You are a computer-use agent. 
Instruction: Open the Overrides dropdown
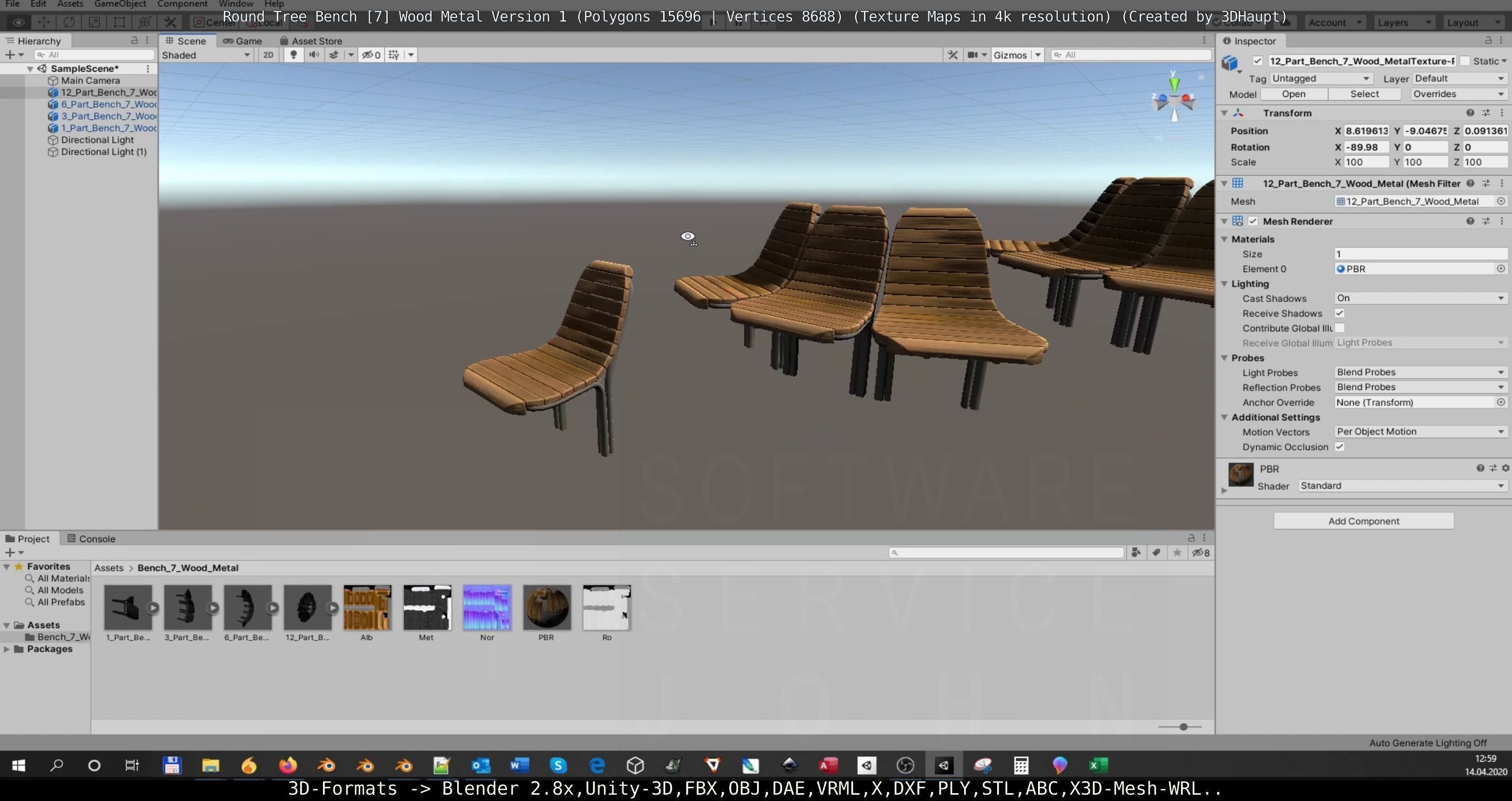(x=1458, y=94)
